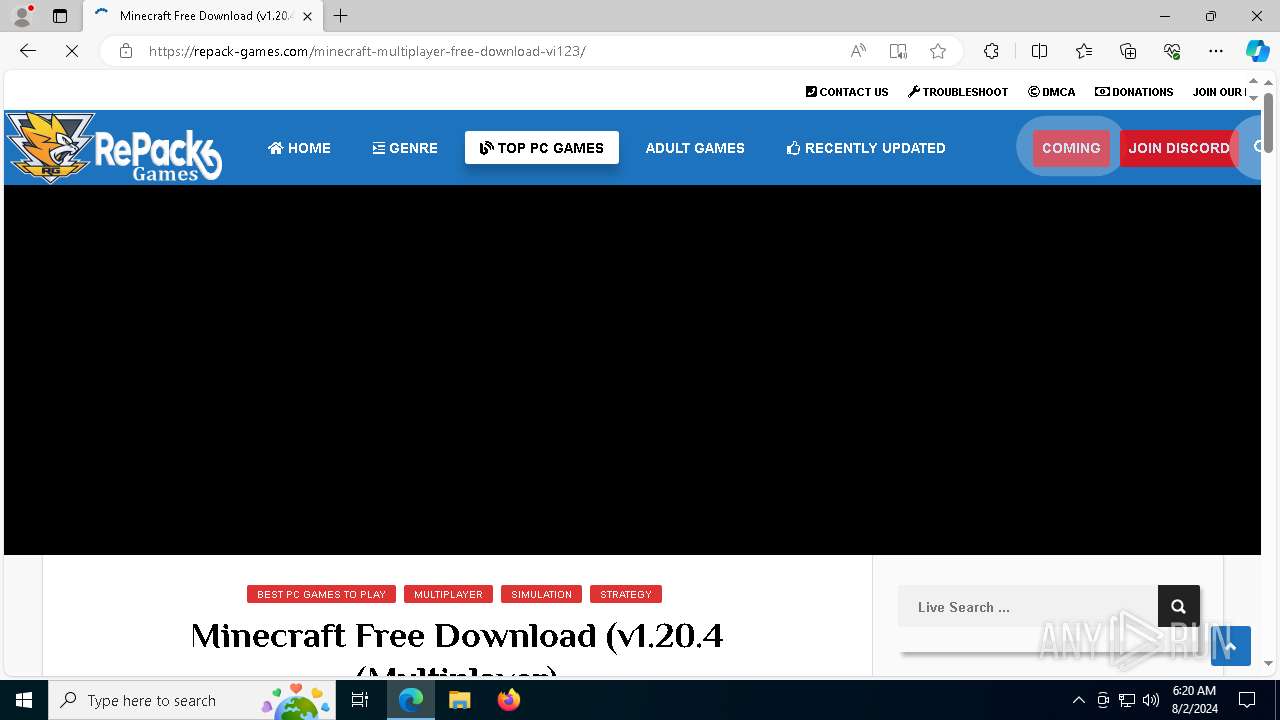Click the scroll-to-top arrow button
The width and height of the screenshot is (1280, 720).
[1231, 646]
